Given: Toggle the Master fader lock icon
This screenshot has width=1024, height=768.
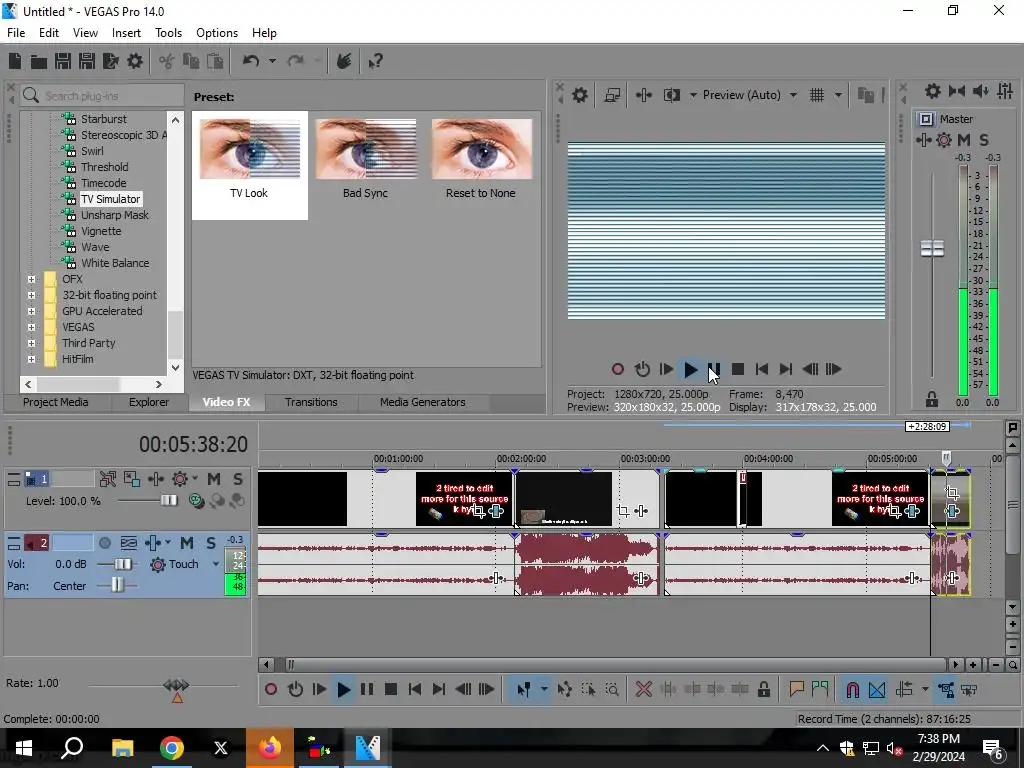Looking at the screenshot, I should coord(932,399).
